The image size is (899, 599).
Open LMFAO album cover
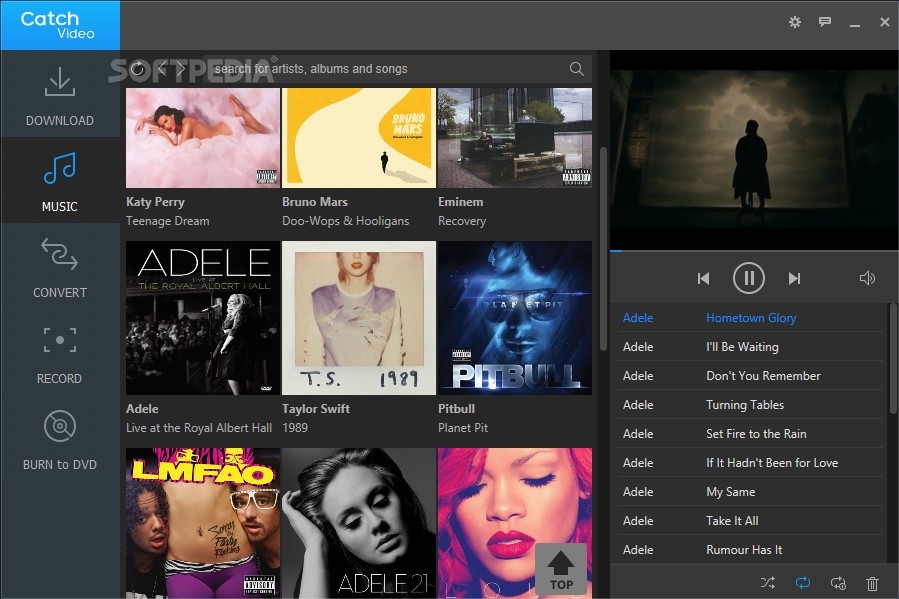(x=203, y=523)
